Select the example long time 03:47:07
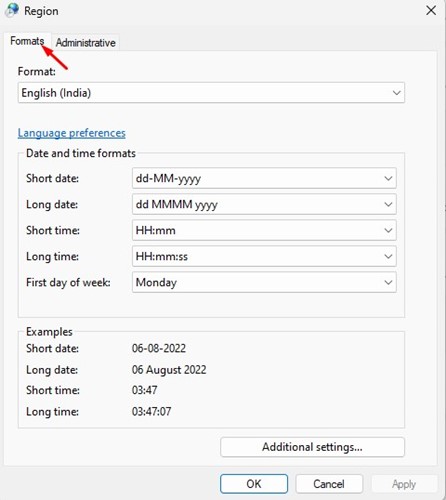Image resolution: width=446 pixels, height=500 pixels. tap(151, 411)
